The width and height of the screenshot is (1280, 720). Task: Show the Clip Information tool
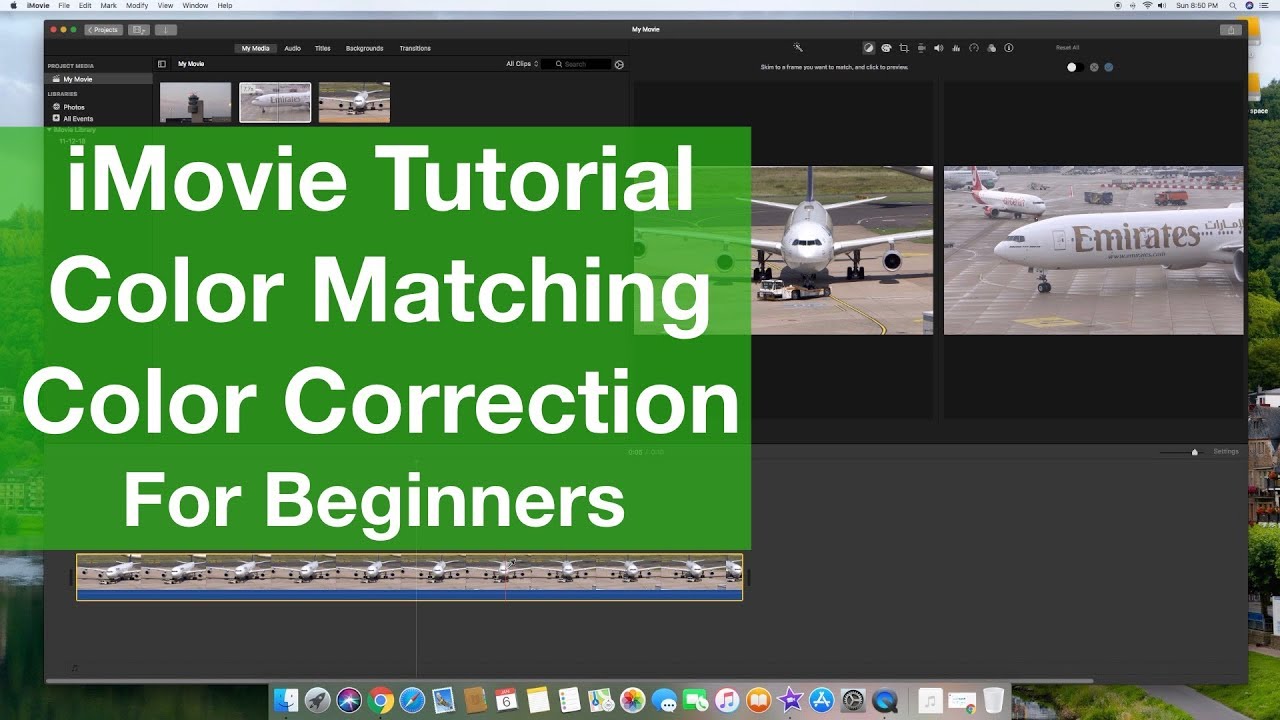coord(1008,47)
